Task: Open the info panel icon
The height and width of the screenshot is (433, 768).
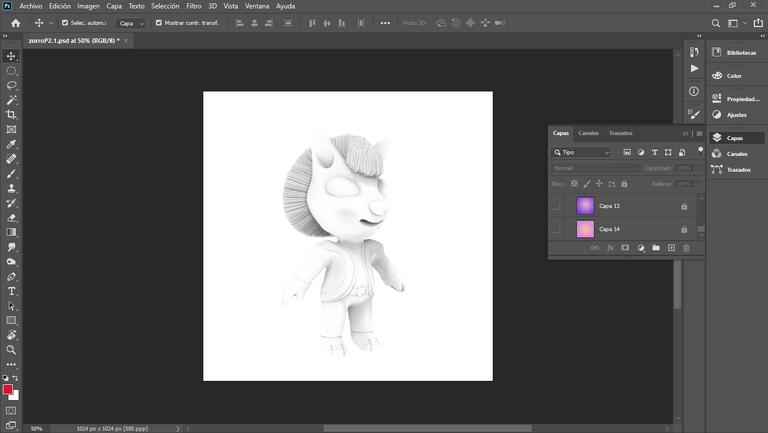Action: tap(694, 91)
